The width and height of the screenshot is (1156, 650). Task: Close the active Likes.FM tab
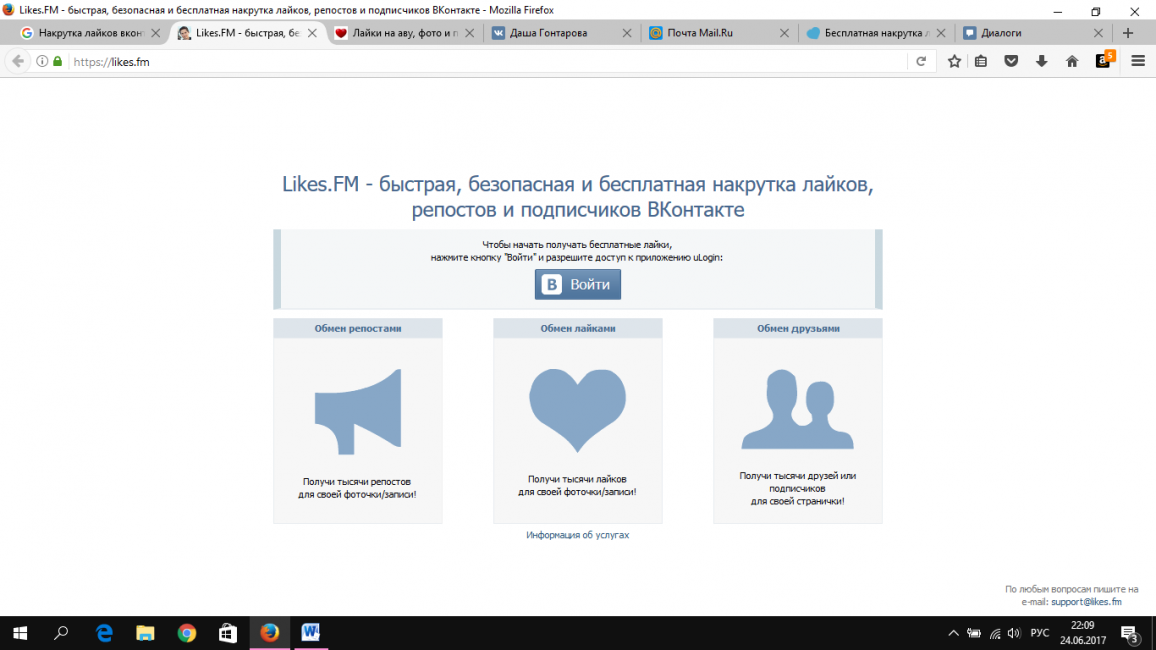[x=313, y=33]
